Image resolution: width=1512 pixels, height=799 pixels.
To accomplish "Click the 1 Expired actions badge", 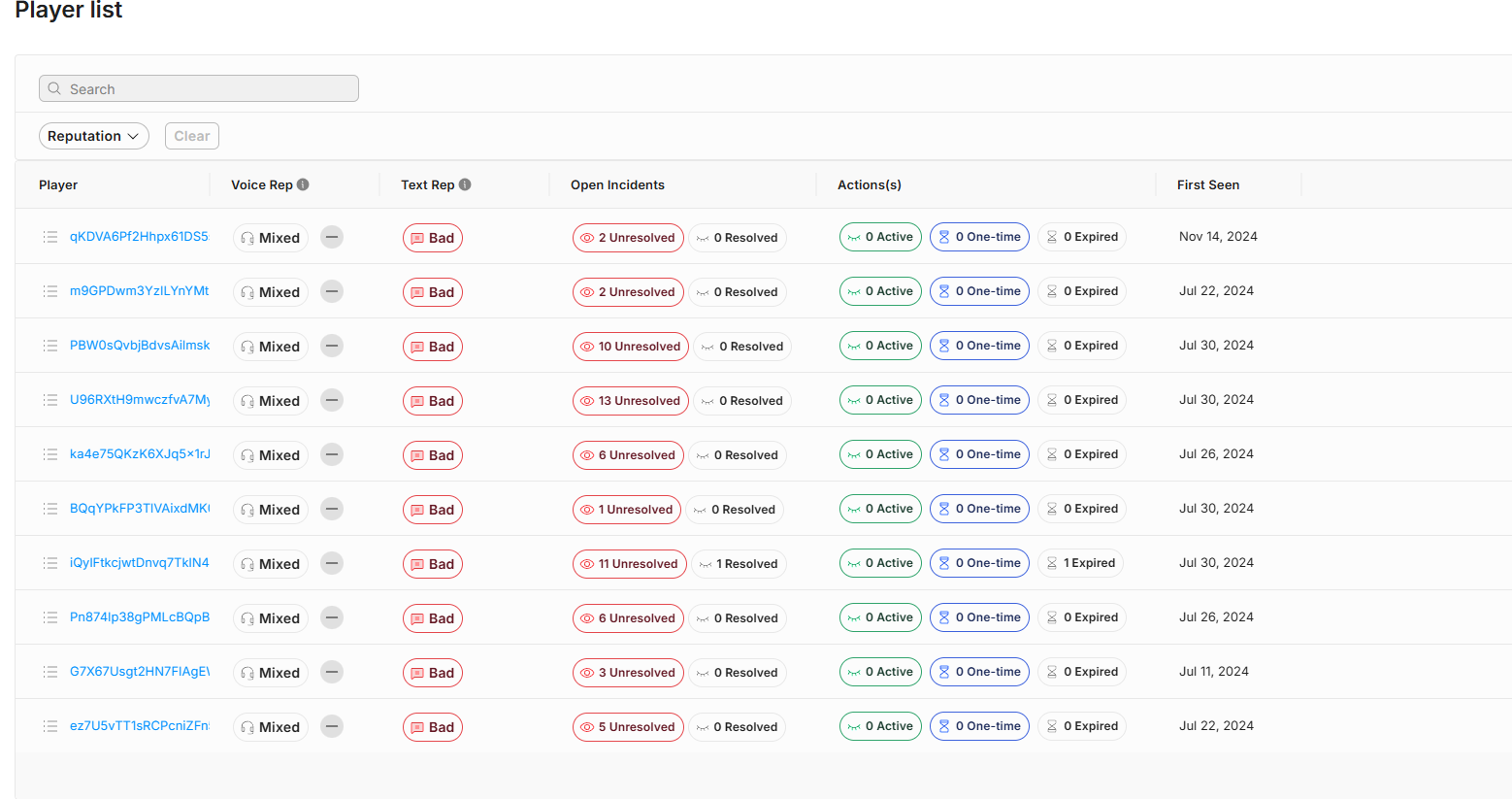I will (x=1080, y=563).
